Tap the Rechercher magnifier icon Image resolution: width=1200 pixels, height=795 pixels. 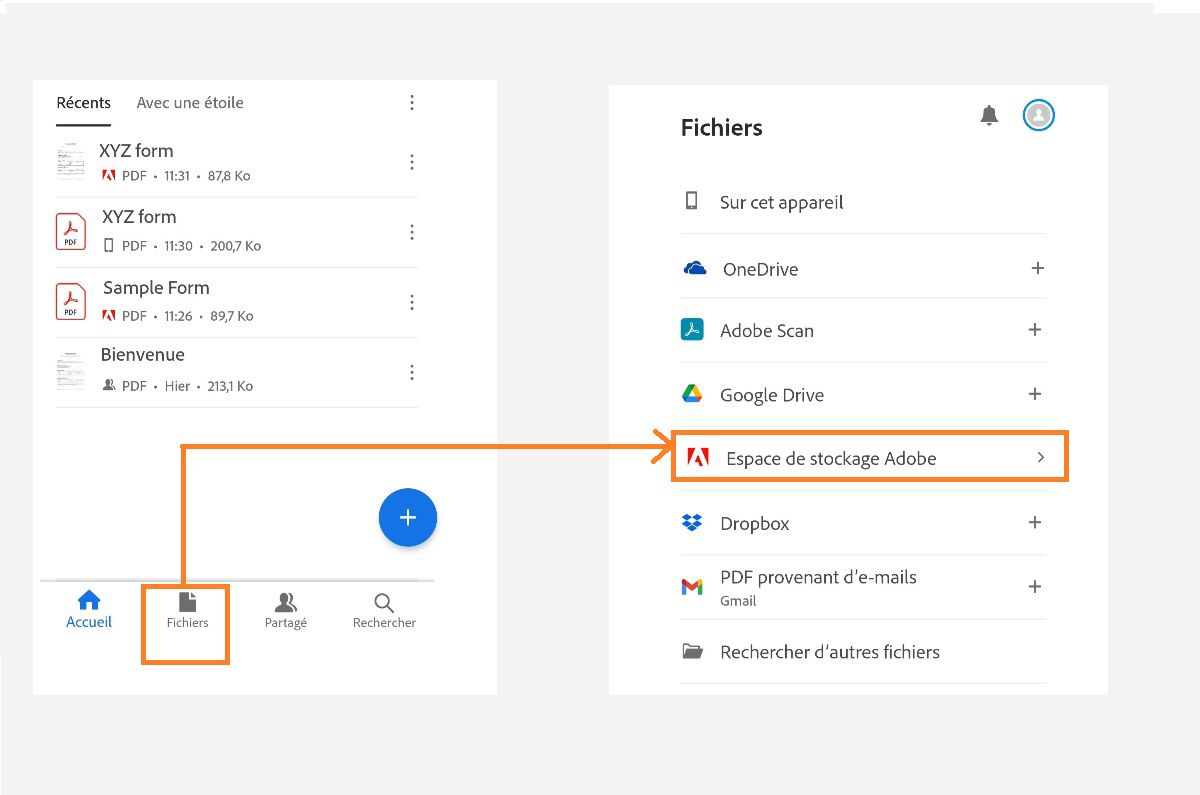point(384,602)
